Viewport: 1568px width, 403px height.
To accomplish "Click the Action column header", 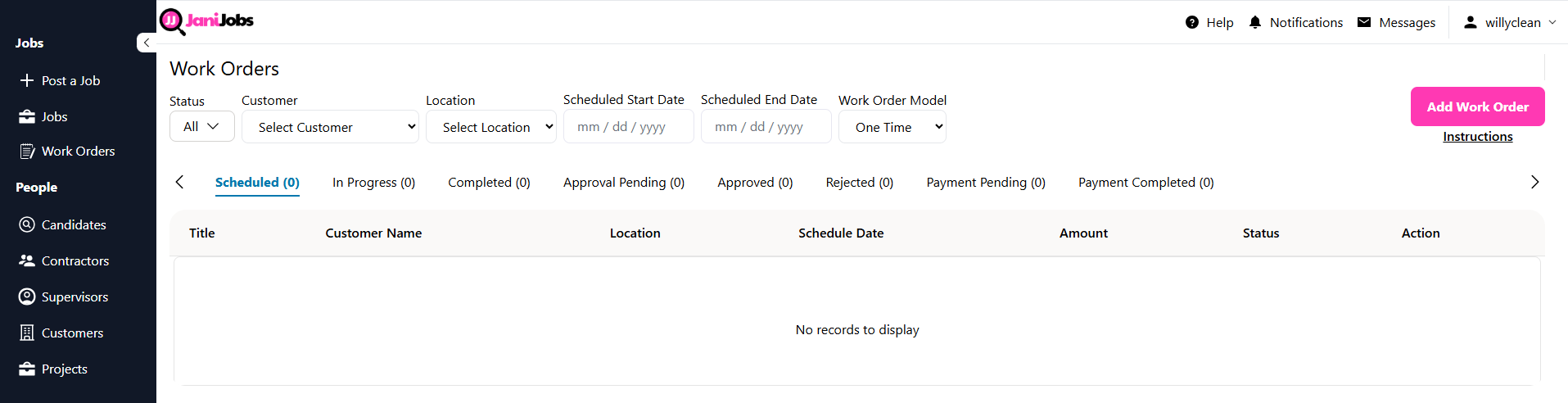I will [x=1421, y=233].
